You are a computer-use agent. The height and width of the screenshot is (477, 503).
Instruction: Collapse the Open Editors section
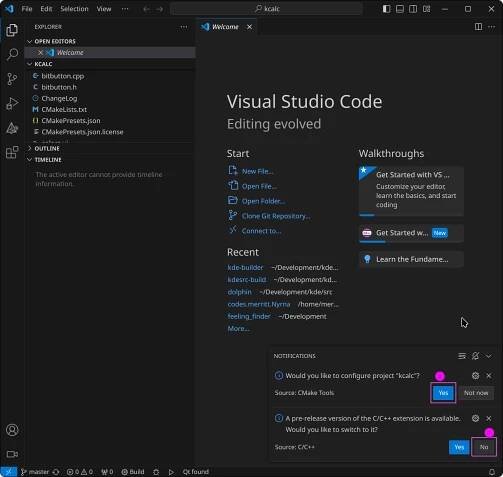pos(110,41)
